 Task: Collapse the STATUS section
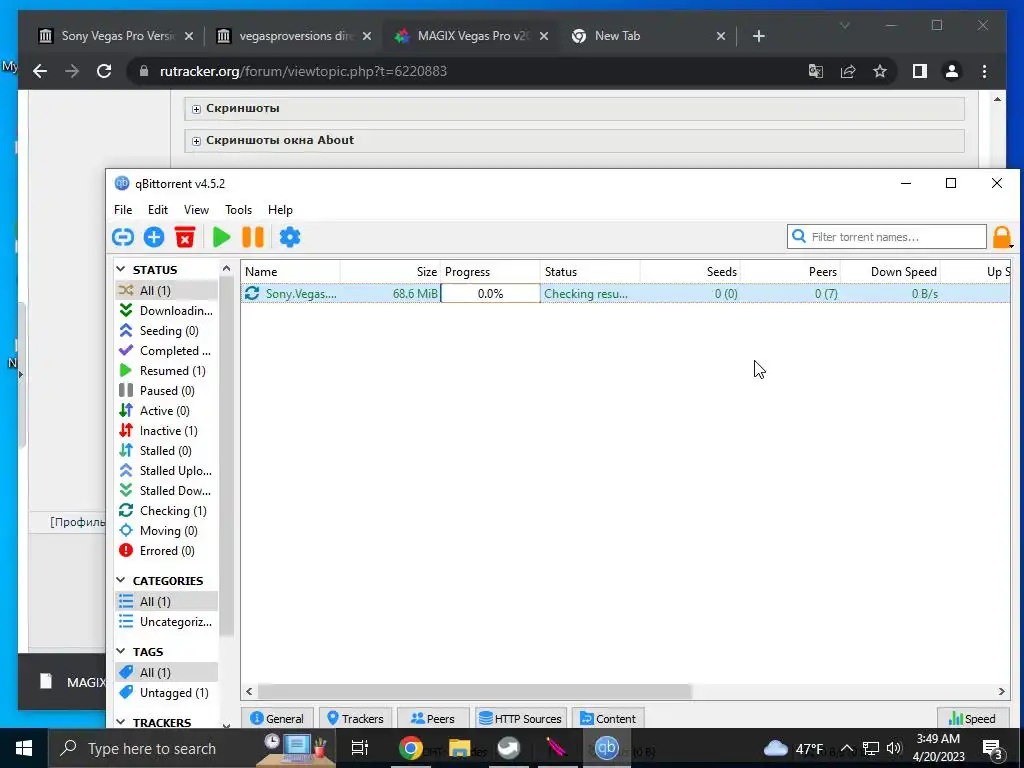[121, 270]
